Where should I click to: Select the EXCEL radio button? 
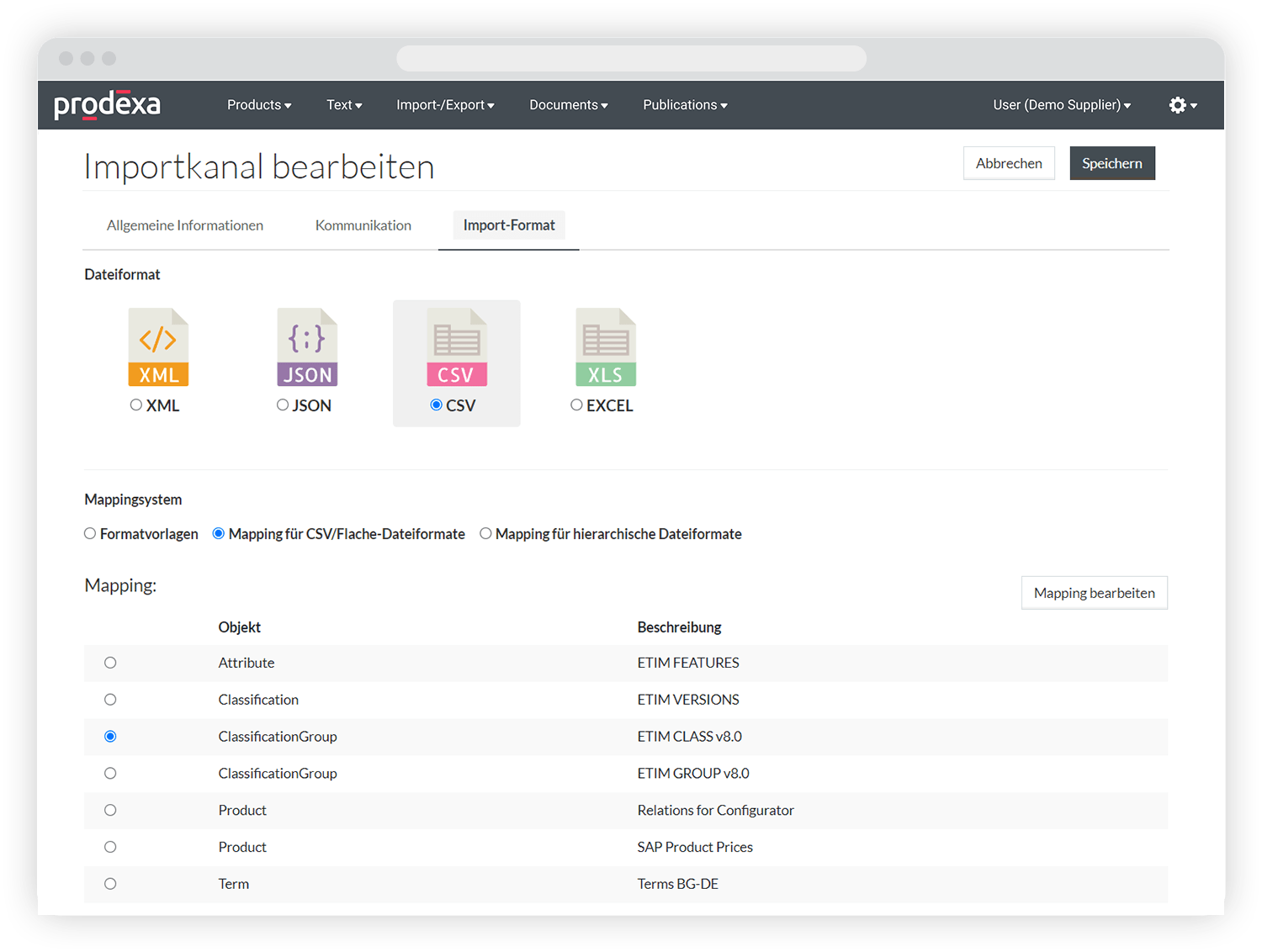(x=576, y=405)
